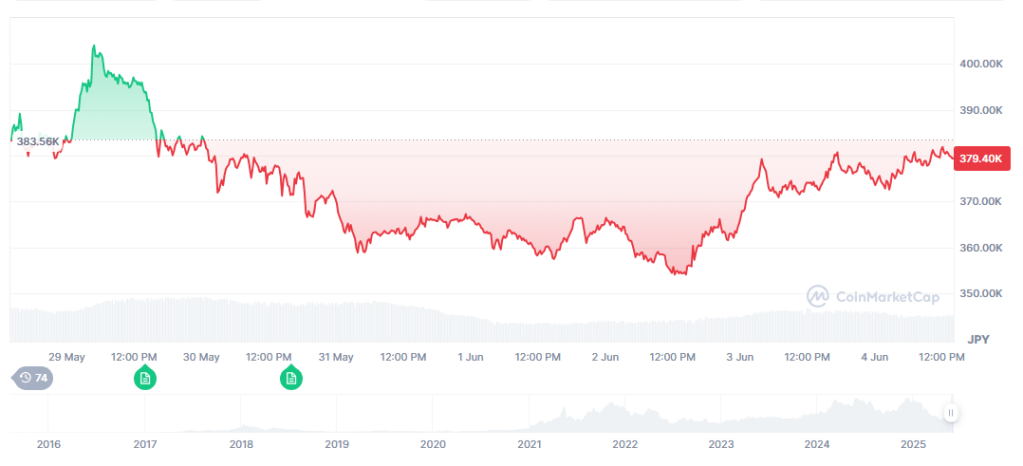Click the 4 Jun date label

(874, 357)
